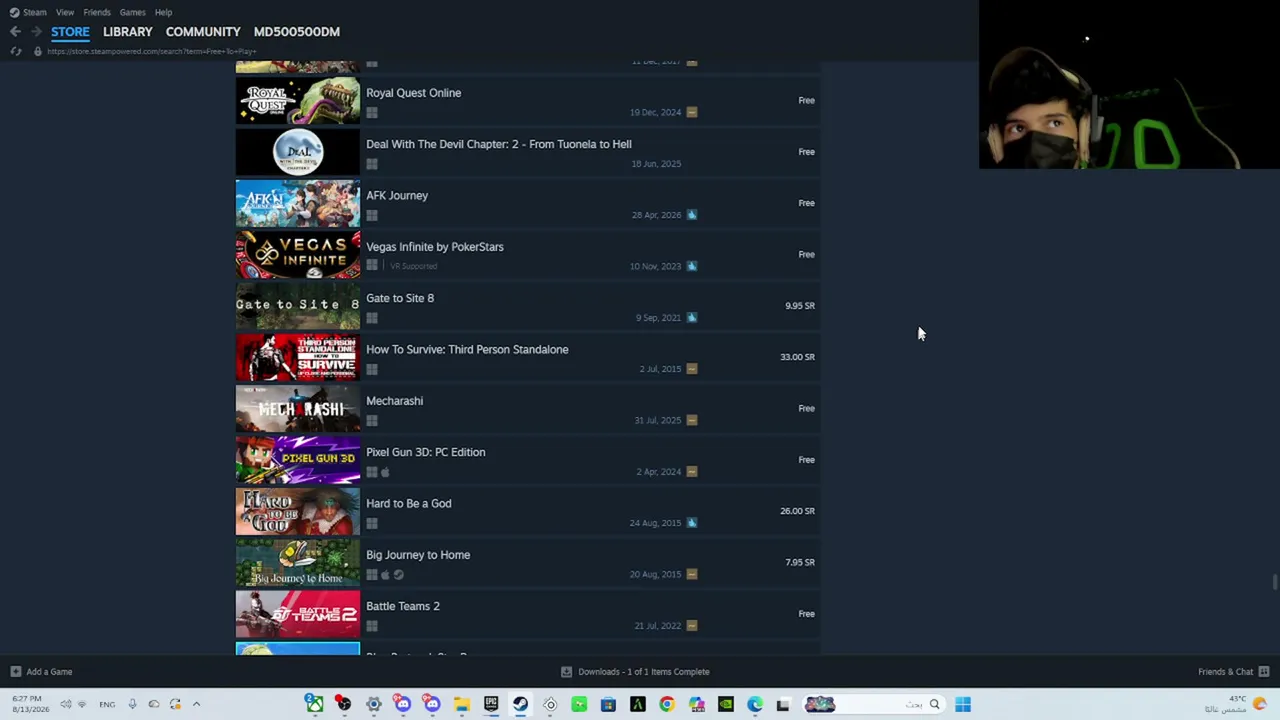Reload the store page with the refresh icon
Viewport: 1280px width, 720px height.
point(15,51)
